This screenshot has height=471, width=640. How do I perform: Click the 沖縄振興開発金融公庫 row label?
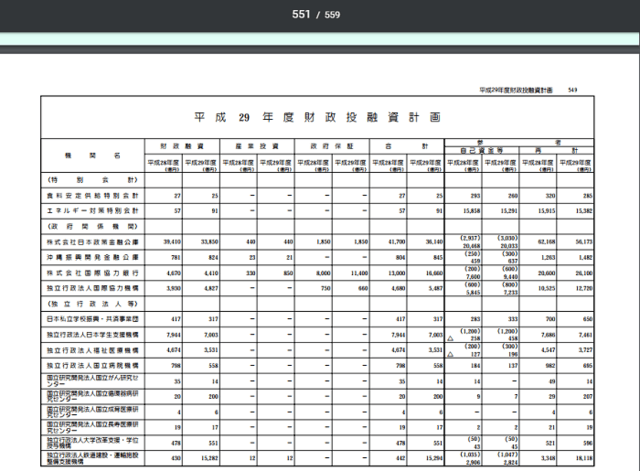pyautogui.click(x=93, y=258)
